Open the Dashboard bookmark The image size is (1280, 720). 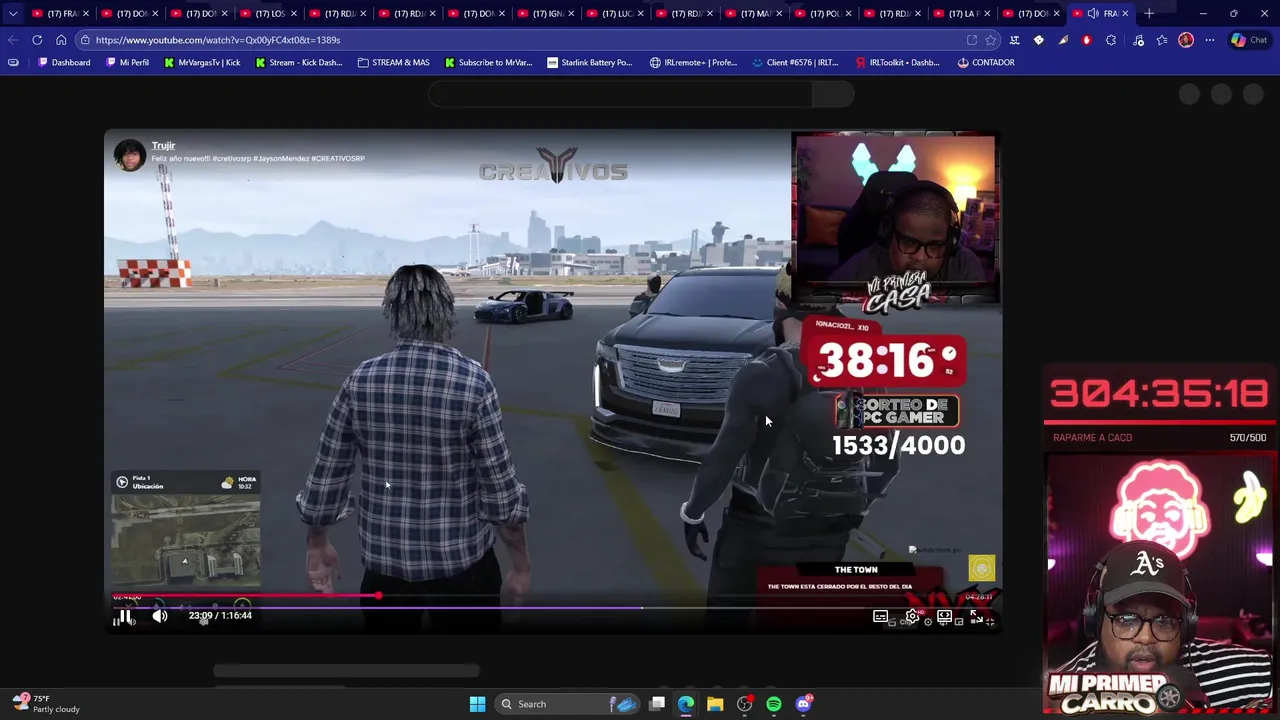click(64, 62)
